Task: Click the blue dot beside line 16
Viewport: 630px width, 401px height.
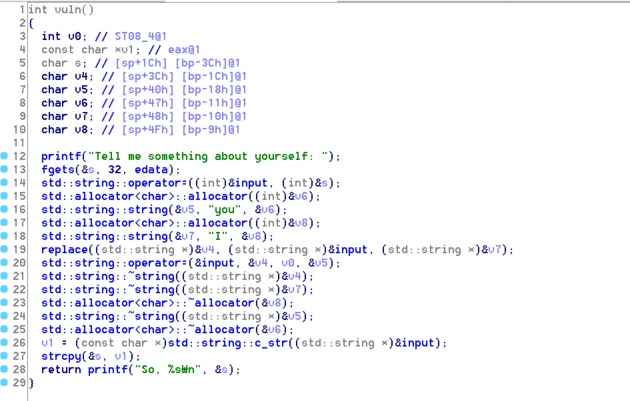Action: (4, 209)
